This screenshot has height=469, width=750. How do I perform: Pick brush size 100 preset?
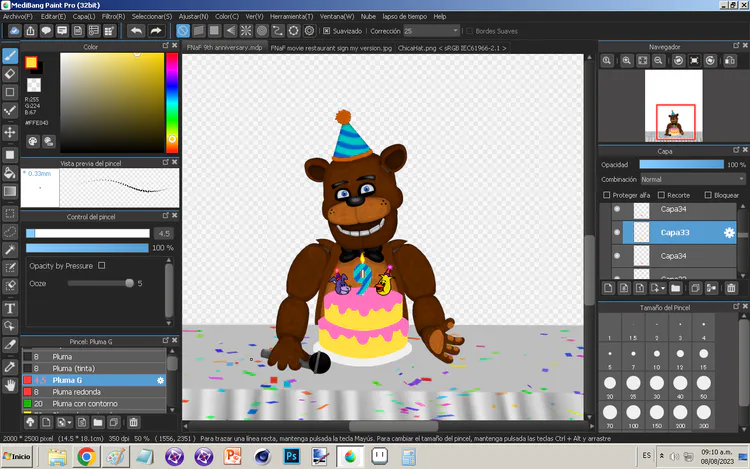coord(633,414)
